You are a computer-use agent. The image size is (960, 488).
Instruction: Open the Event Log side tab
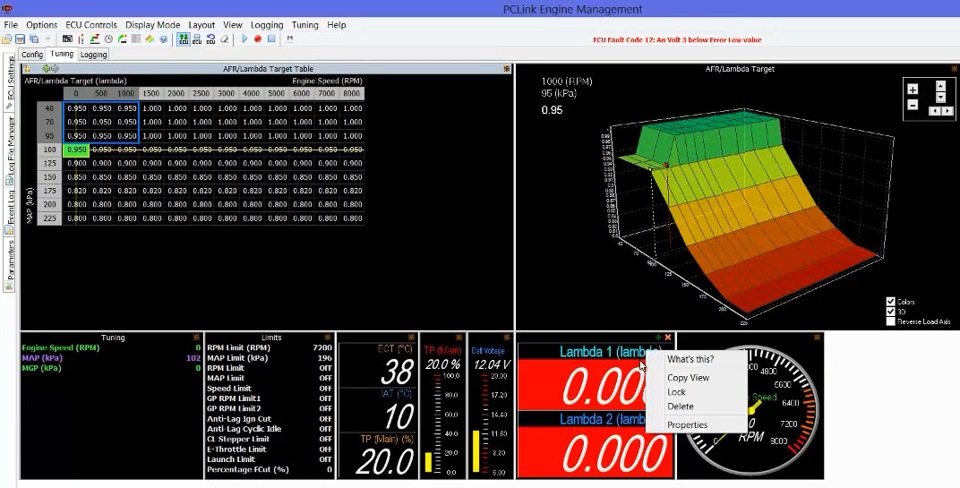tap(10, 211)
